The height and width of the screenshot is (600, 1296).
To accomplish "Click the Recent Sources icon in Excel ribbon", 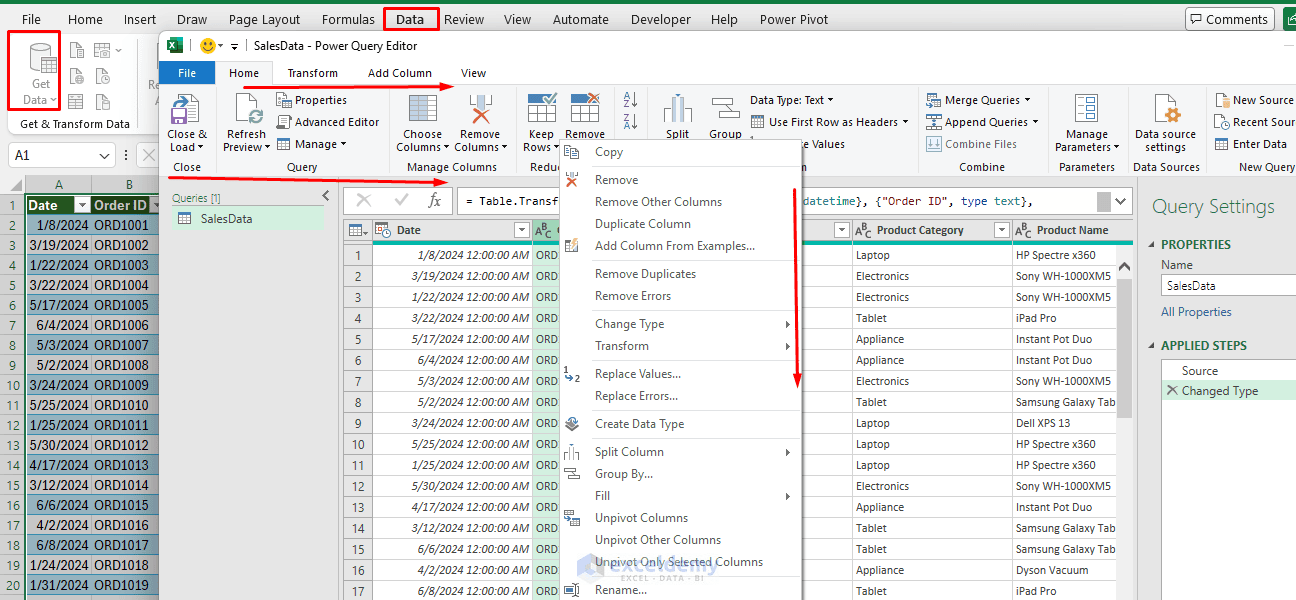I will (103, 76).
